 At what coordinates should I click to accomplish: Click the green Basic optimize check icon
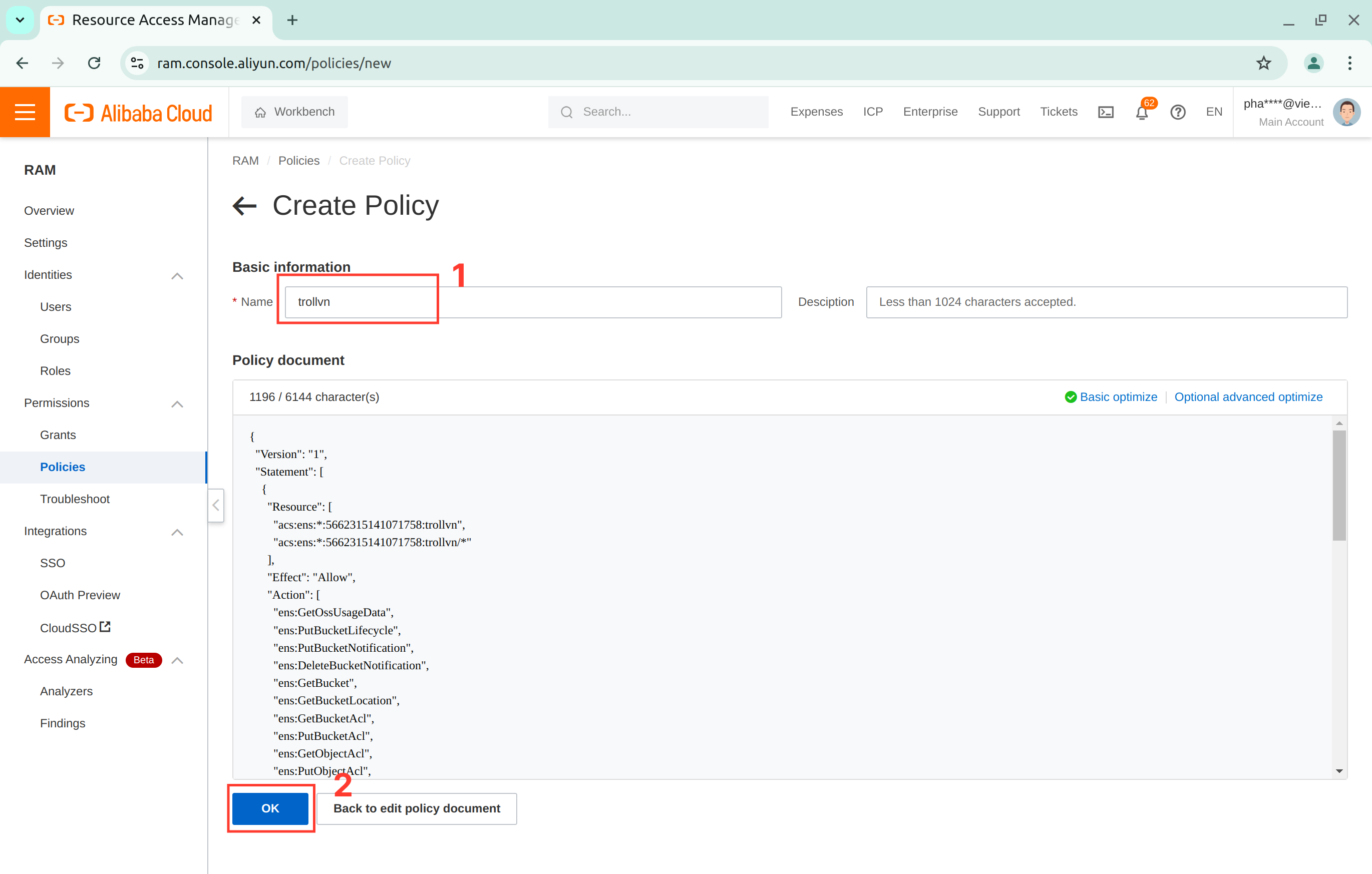[x=1071, y=397]
